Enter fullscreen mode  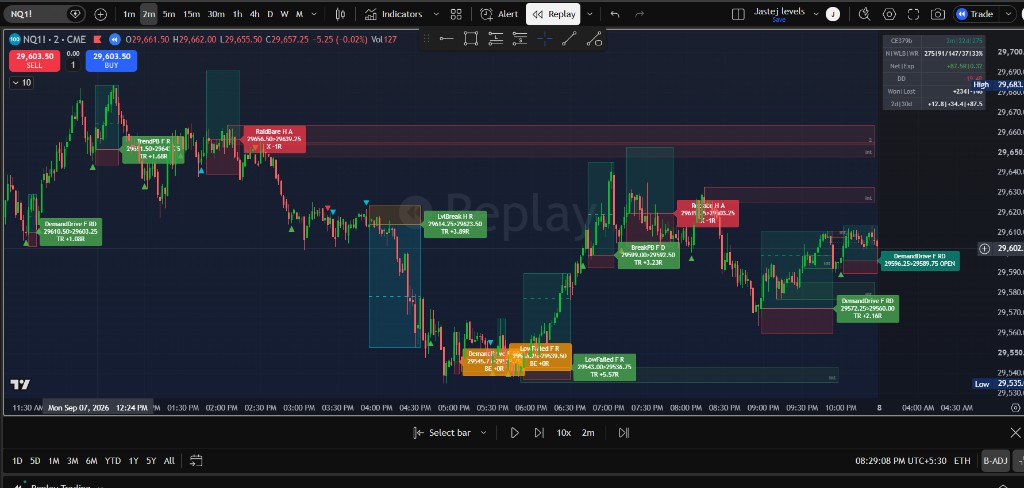(x=914, y=14)
